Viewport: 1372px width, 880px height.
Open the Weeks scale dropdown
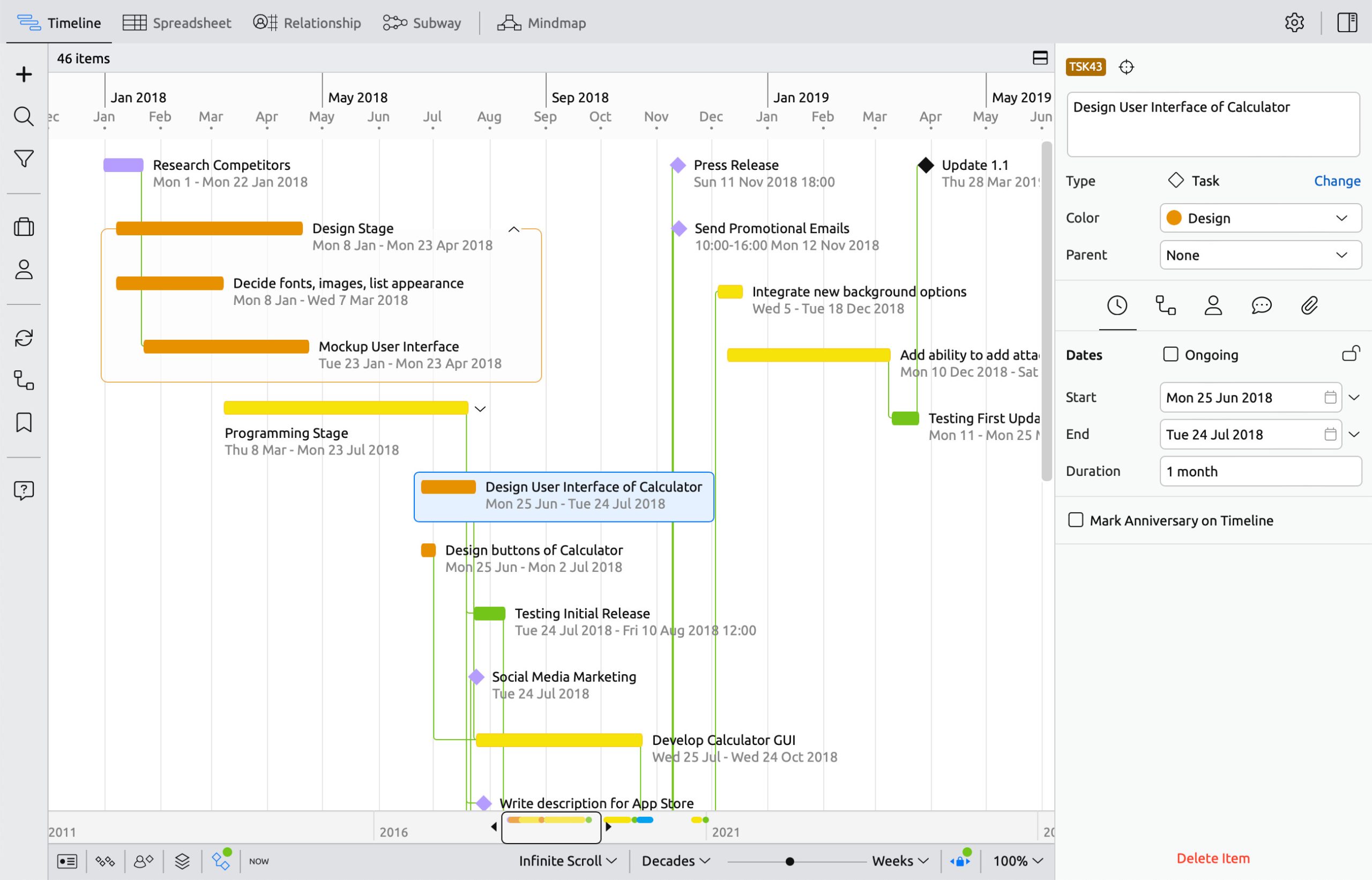pos(900,861)
